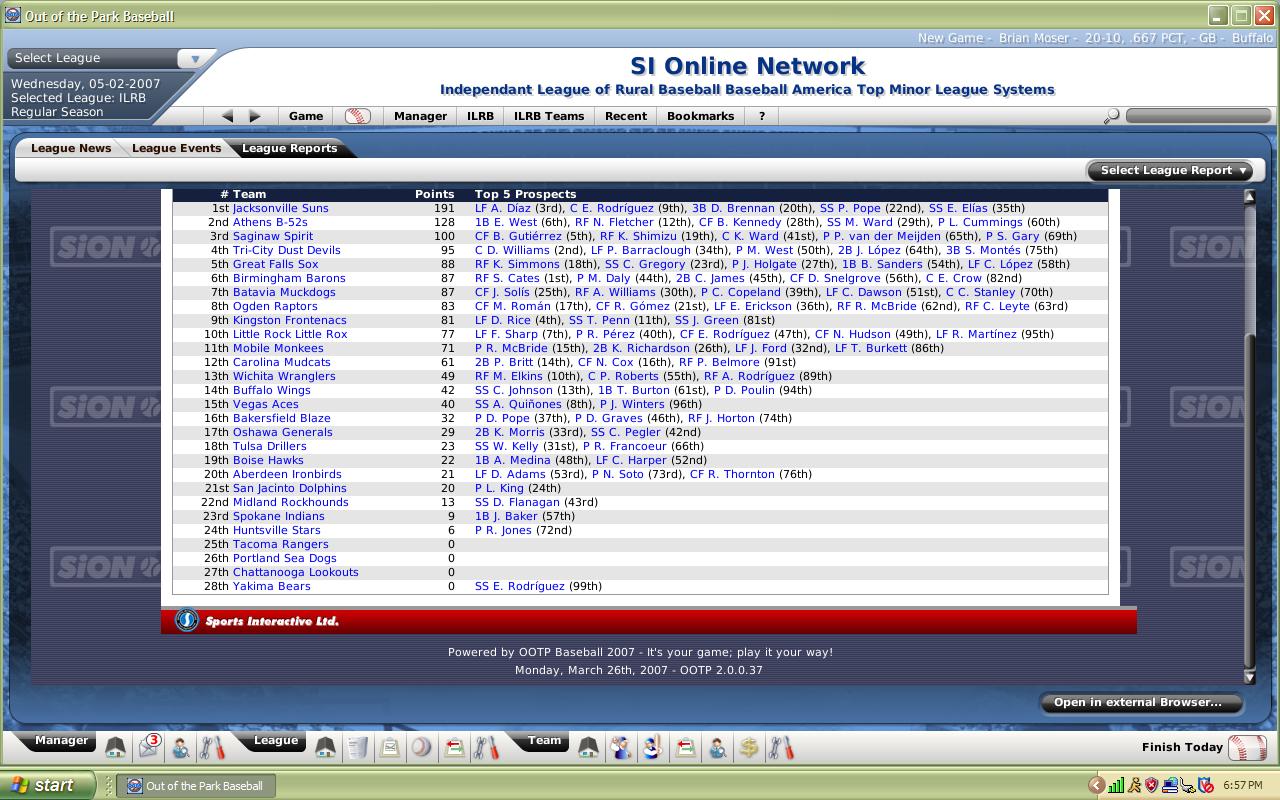The width and height of the screenshot is (1280, 800).
Task: Open player SS E. Rodríguez in Yakima row
Action: (x=519, y=586)
